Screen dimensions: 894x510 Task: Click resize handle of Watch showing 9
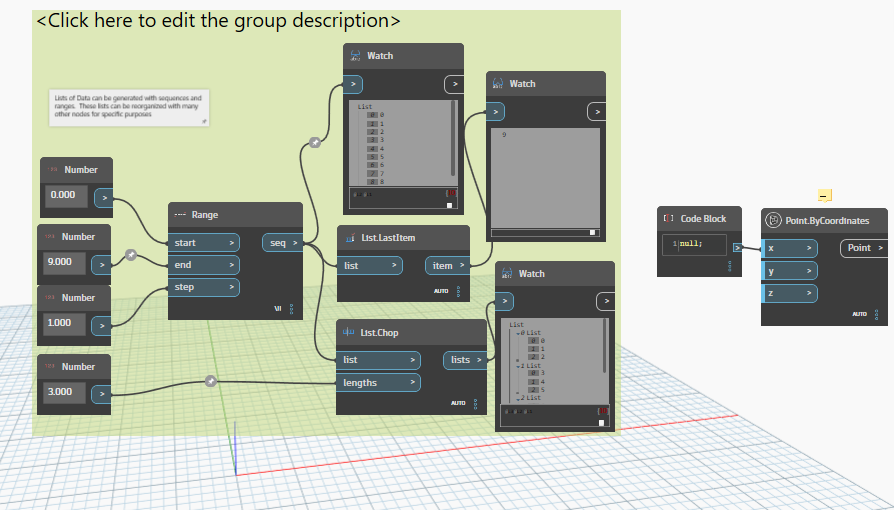[592, 232]
